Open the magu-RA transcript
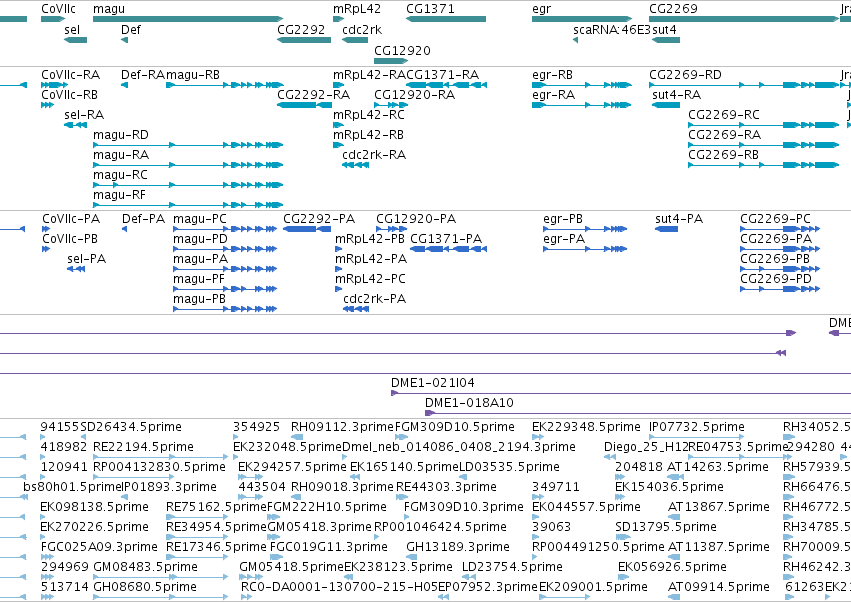Viewport: 851px width, 602px height. tap(188, 164)
